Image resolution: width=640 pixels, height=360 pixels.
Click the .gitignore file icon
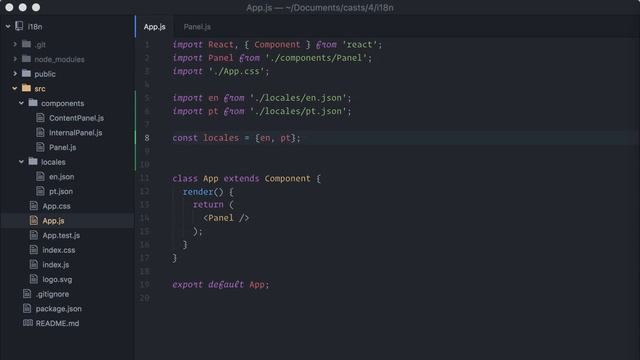pos(27,293)
